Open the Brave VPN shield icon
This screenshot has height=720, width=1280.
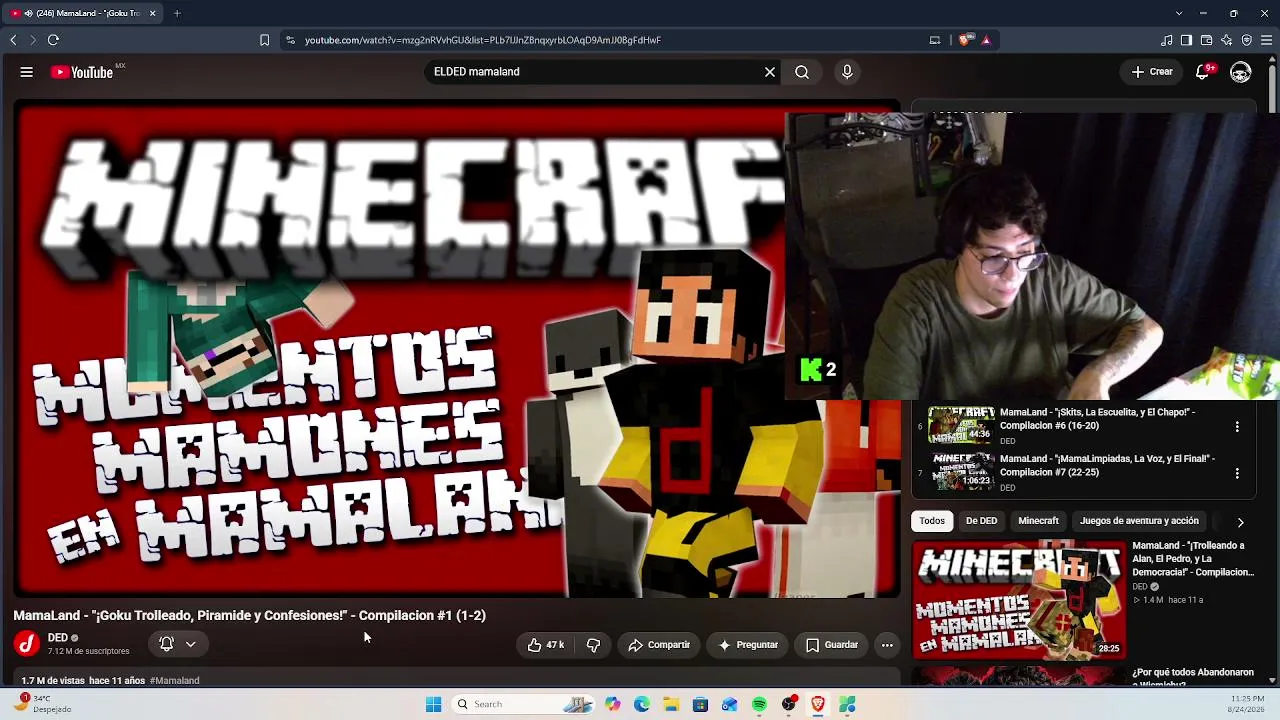tap(1246, 40)
